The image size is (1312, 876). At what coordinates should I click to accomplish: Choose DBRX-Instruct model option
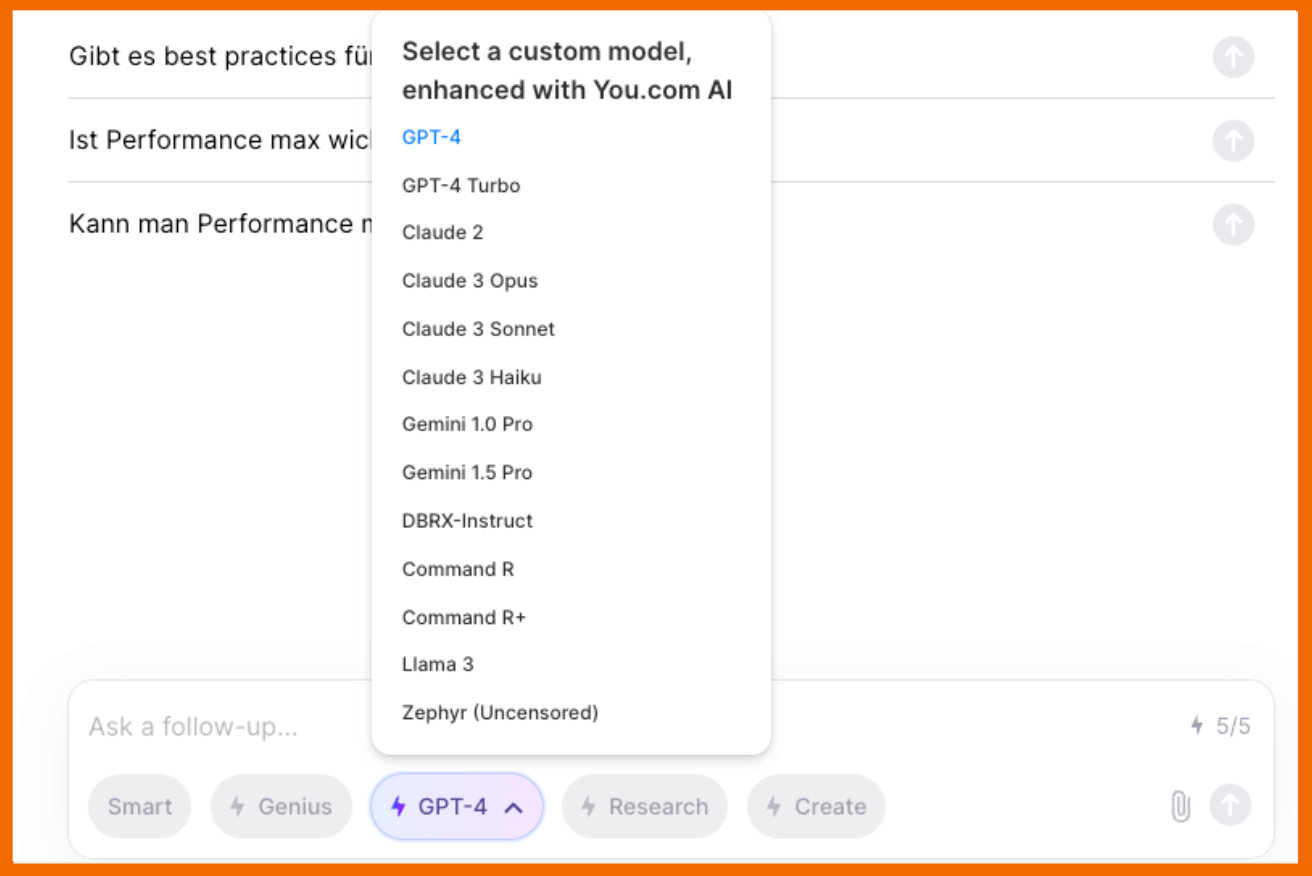coord(467,521)
